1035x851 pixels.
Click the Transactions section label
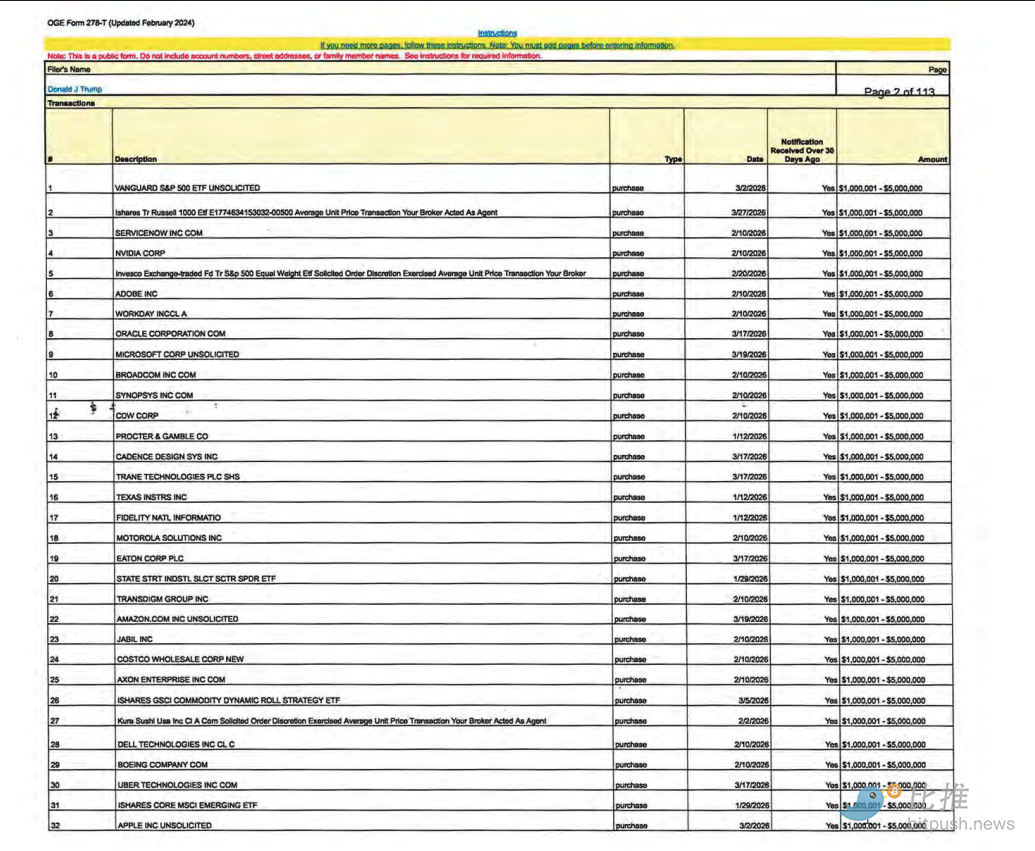[x=71, y=103]
